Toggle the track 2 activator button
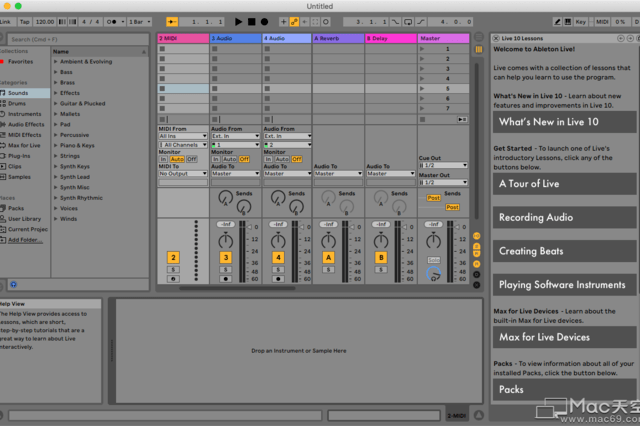 (x=173, y=257)
